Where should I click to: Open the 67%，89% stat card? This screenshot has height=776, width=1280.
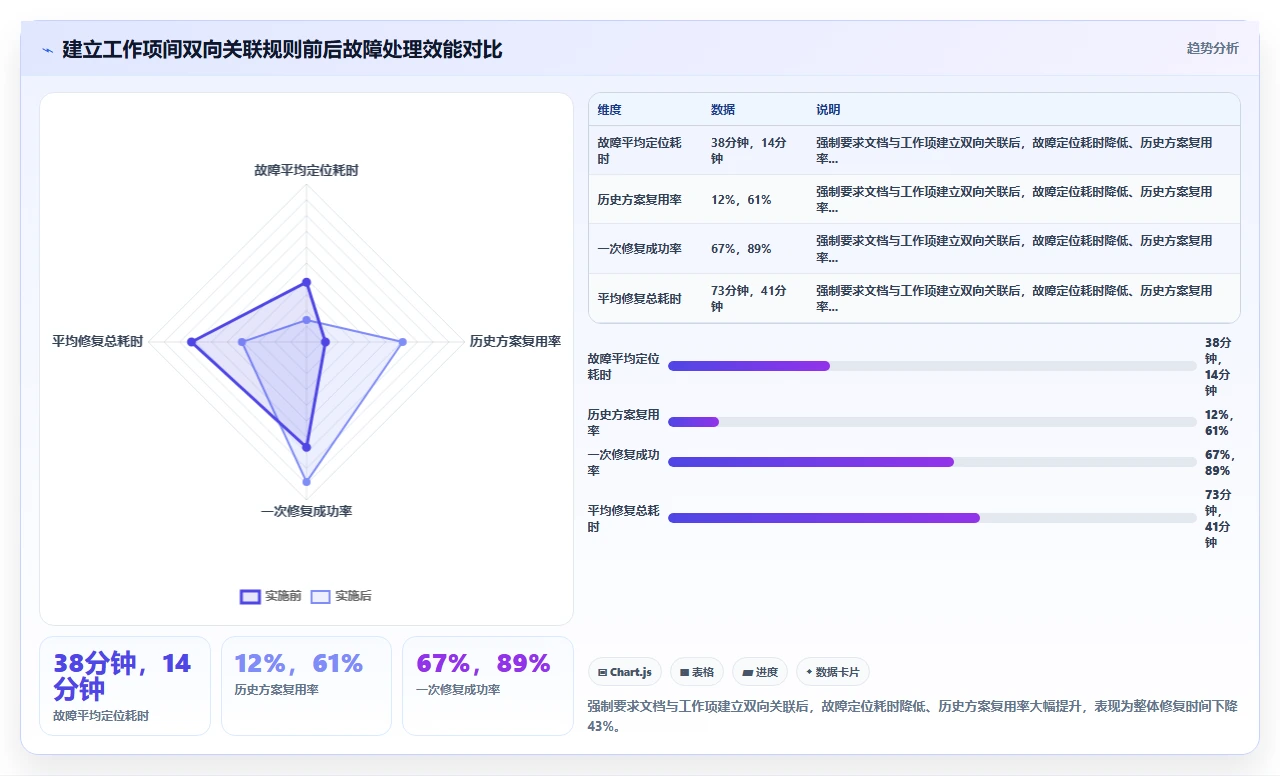pos(487,686)
